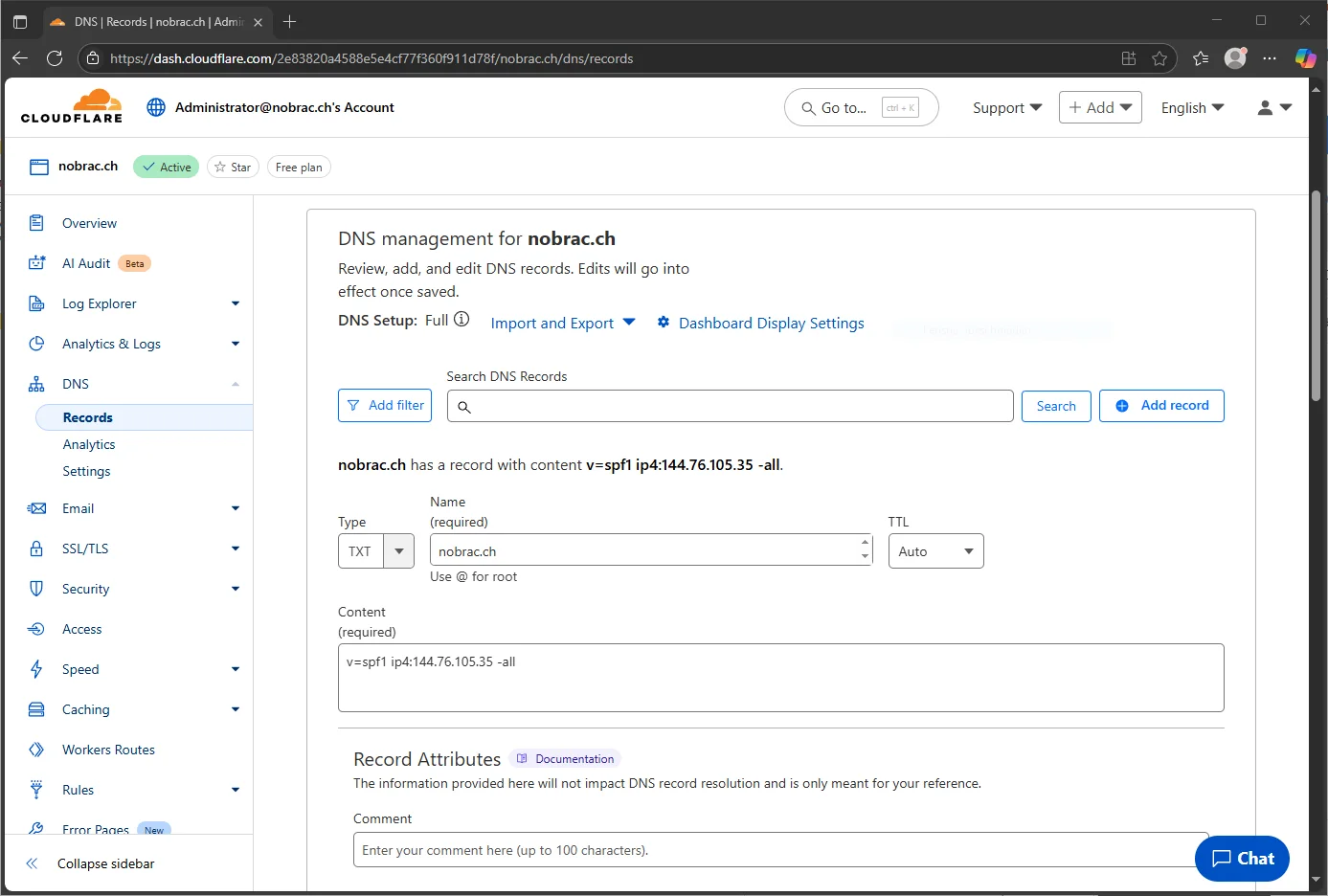The height and width of the screenshot is (896, 1328).
Task: Toggle the Star button for nobrac.ch
Action: (x=233, y=167)
